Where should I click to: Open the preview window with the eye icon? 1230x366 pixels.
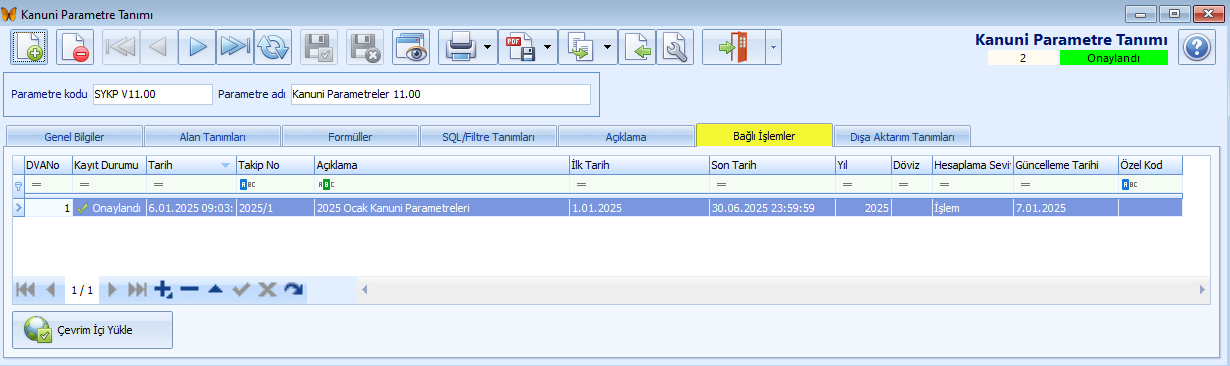[x=411, y=47]
